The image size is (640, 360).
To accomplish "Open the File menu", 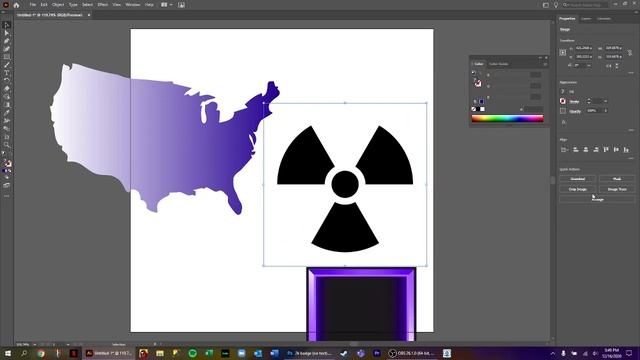I will (33, 4).
